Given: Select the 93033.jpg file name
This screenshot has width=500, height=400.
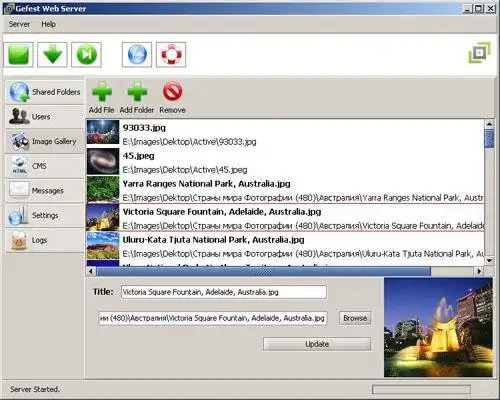Looking at the screenshot, I should 144,128.
